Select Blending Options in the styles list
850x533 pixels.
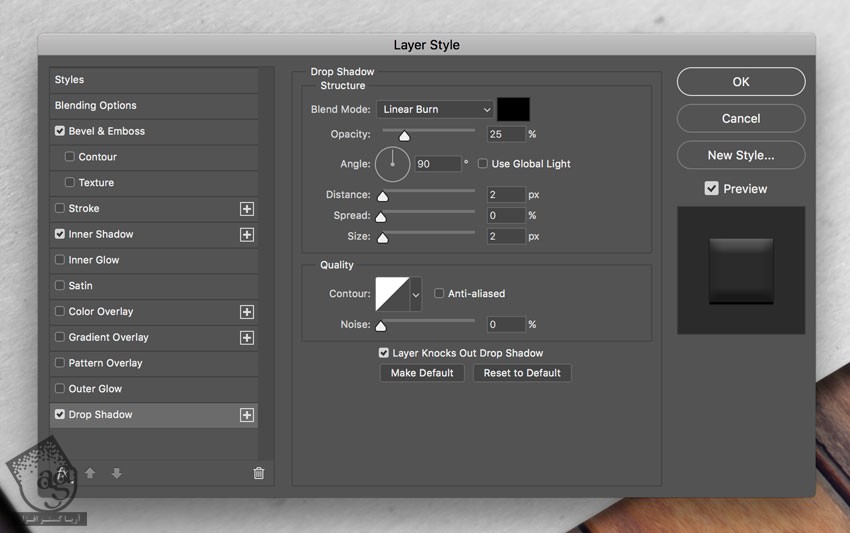96,105
